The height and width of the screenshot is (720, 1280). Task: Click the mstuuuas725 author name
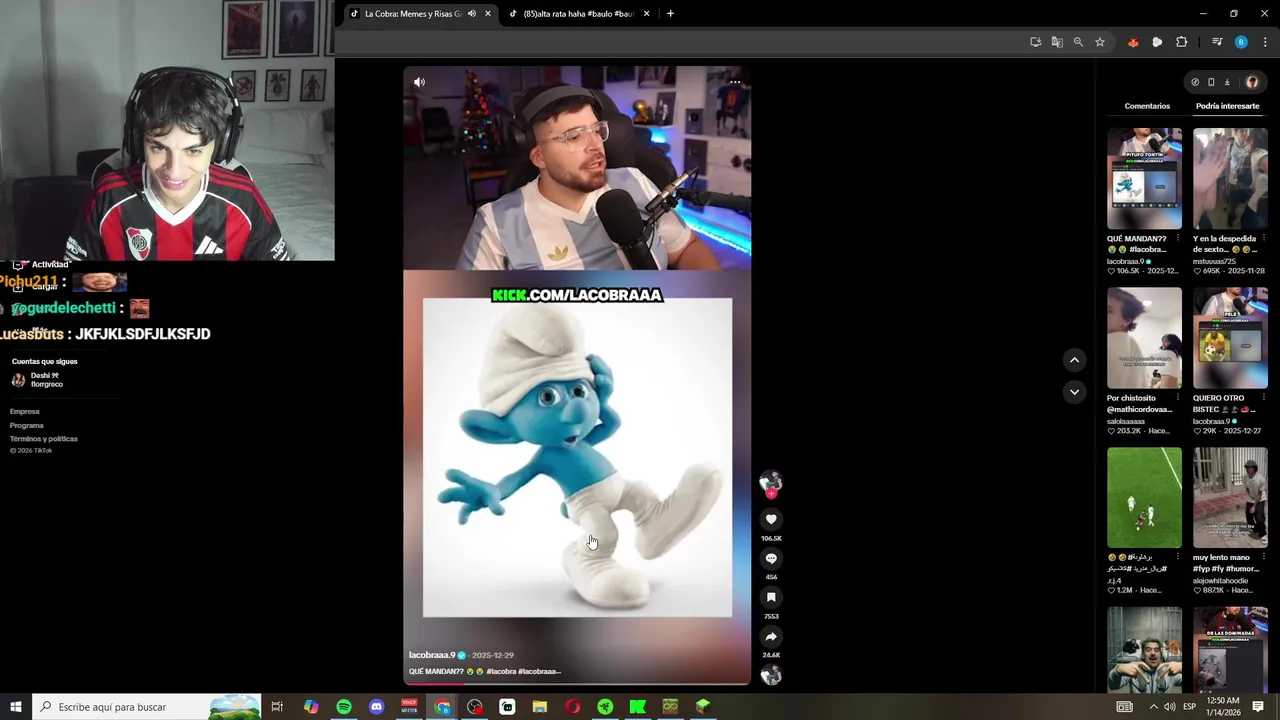click(1214, 261)
